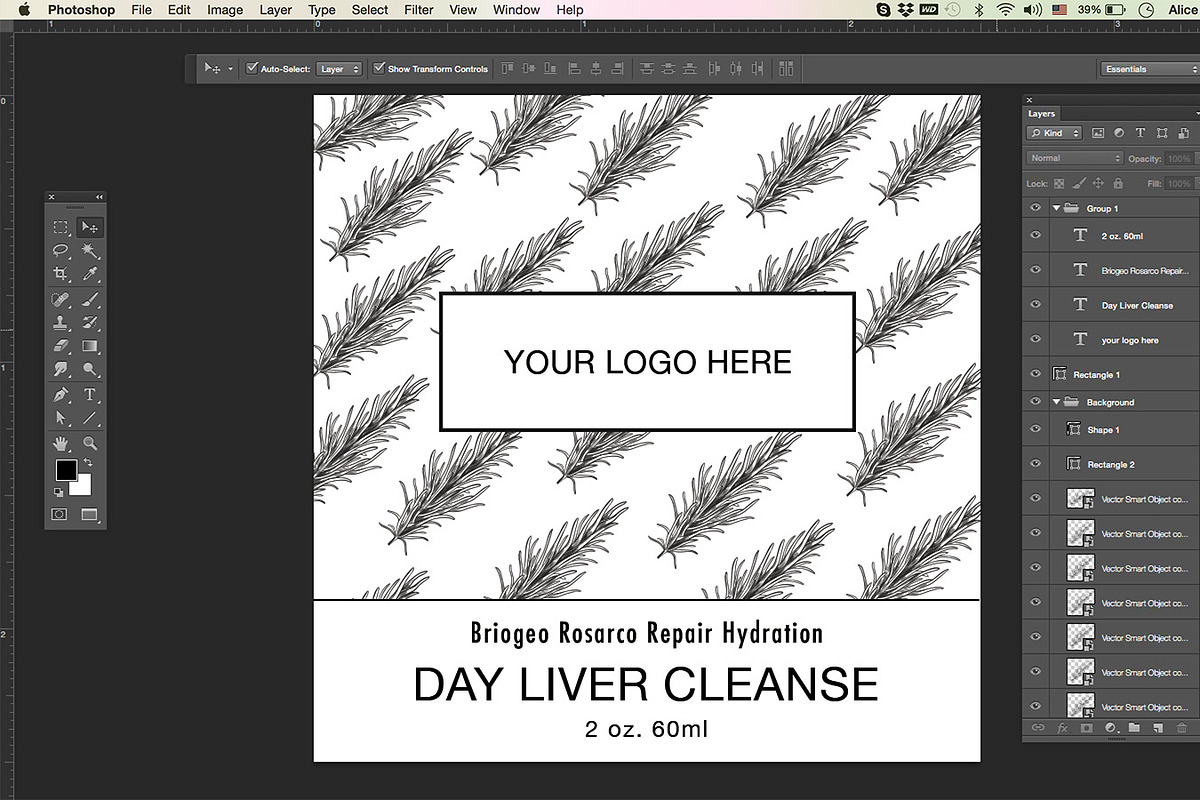Select the Brush tool

click(90, 300)
